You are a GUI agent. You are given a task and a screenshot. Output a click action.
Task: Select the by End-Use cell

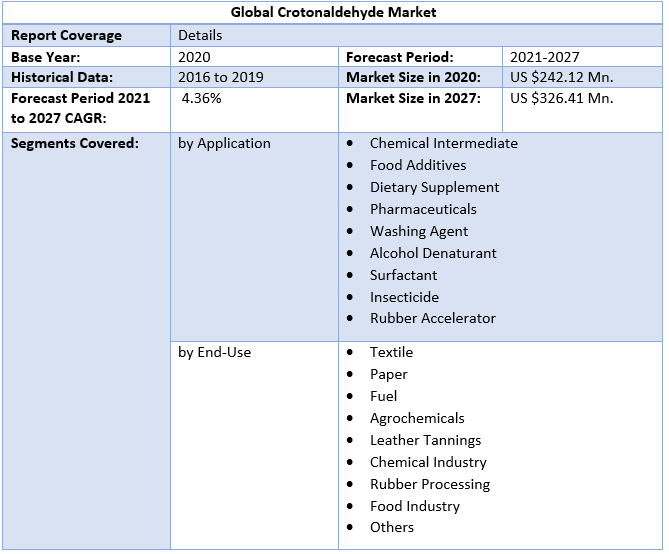coord(214,352)
